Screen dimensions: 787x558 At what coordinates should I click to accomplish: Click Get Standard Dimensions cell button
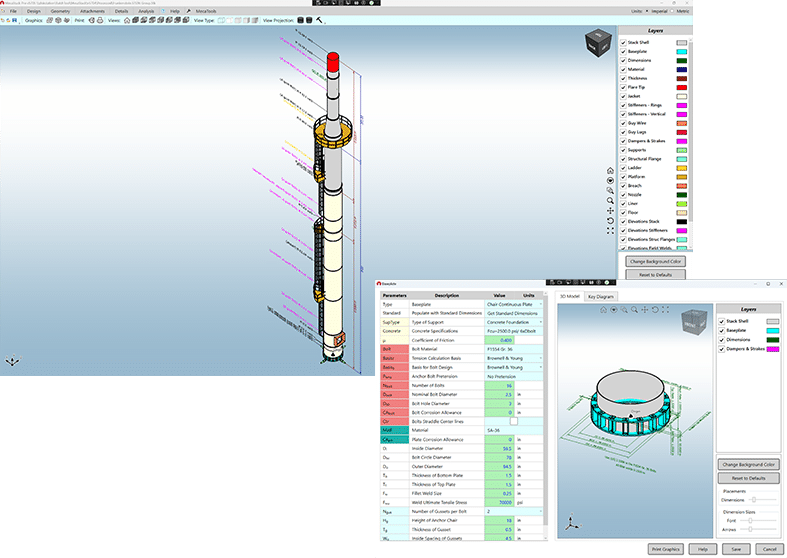pyautogui.click(x=514, y=313)
